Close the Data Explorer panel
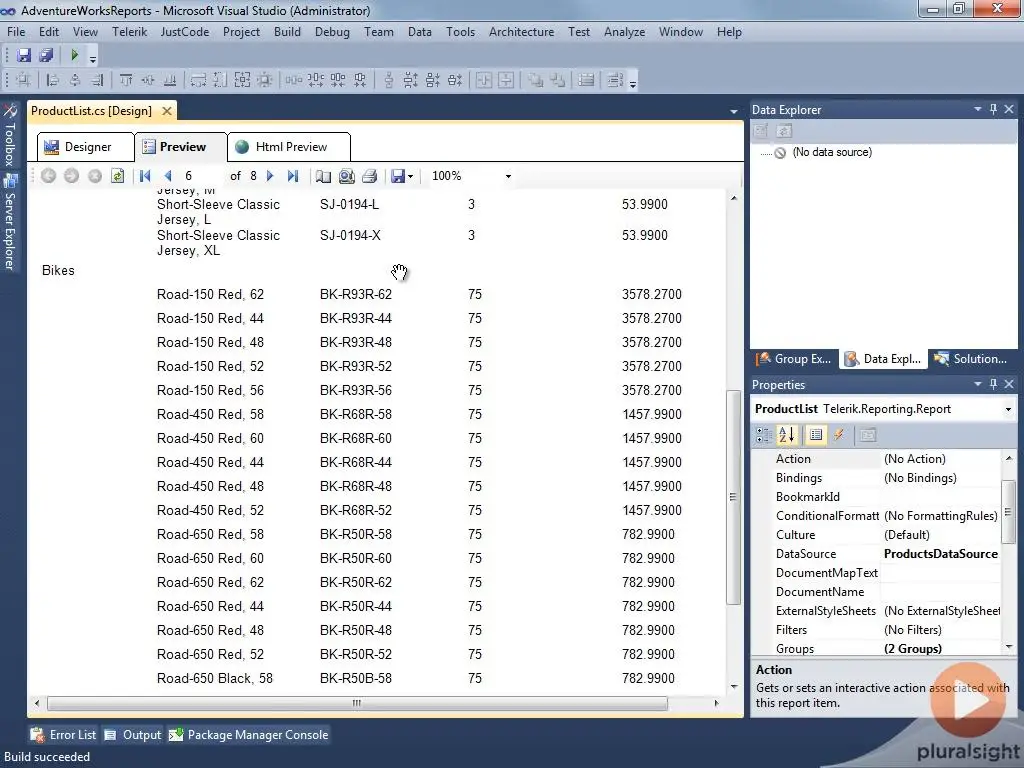The width and height of the screenshot is (1024, 768). pyautogui.click(x=1009, y=109)
